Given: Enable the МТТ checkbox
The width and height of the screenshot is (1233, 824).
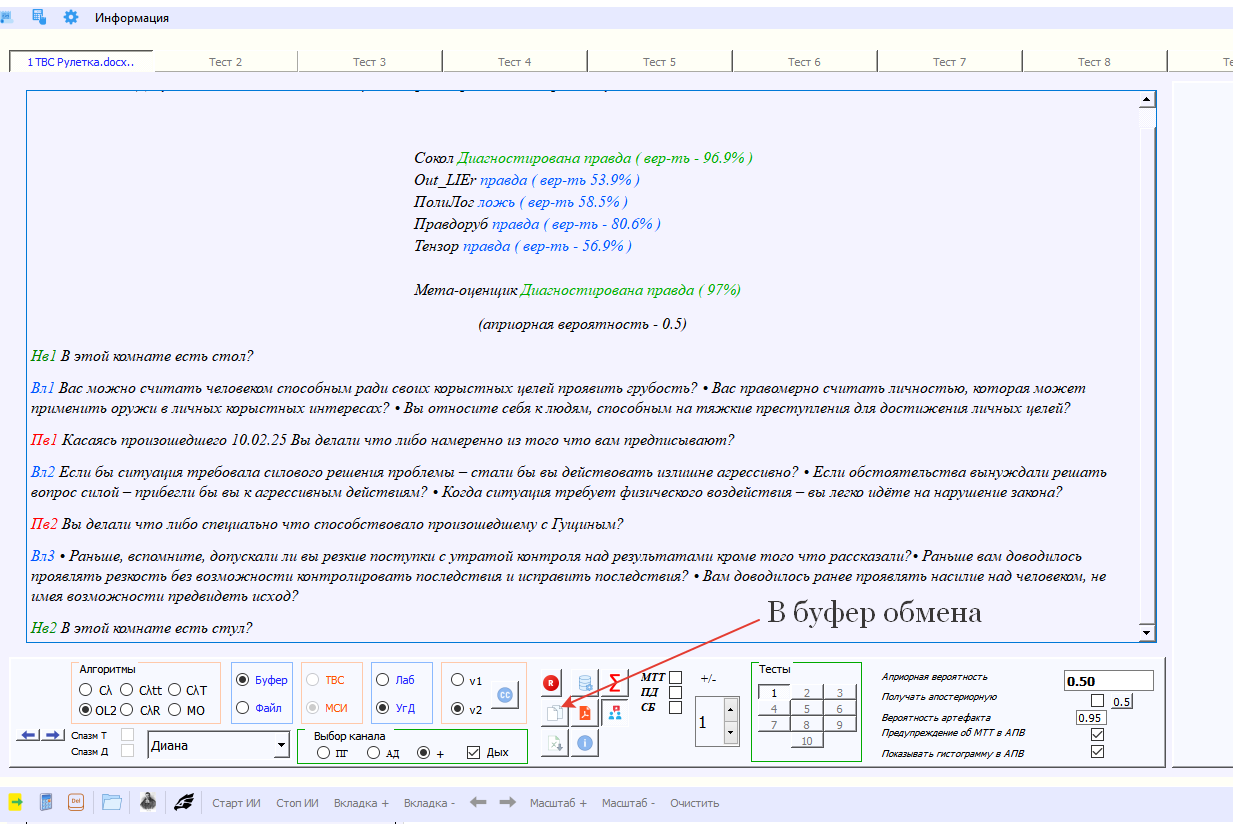Looking at the screenshot, I should click(676, 677).
